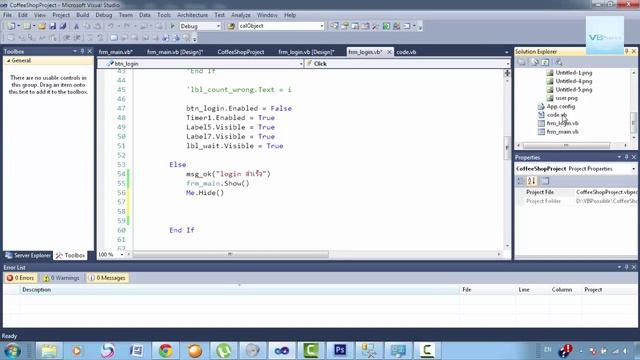Click the Property Pages icon in Properties
Screen dimensions: 640x360
point(545,181)
